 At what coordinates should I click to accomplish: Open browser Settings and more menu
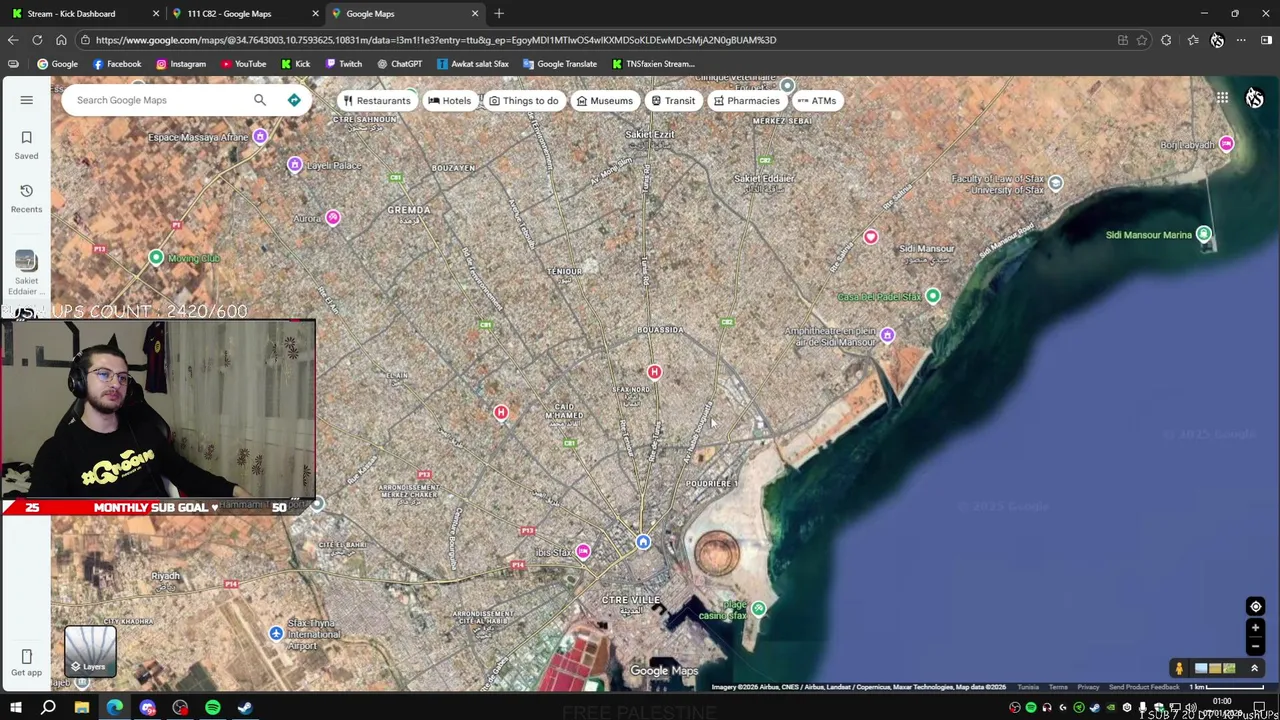[x=1241, y=40]
